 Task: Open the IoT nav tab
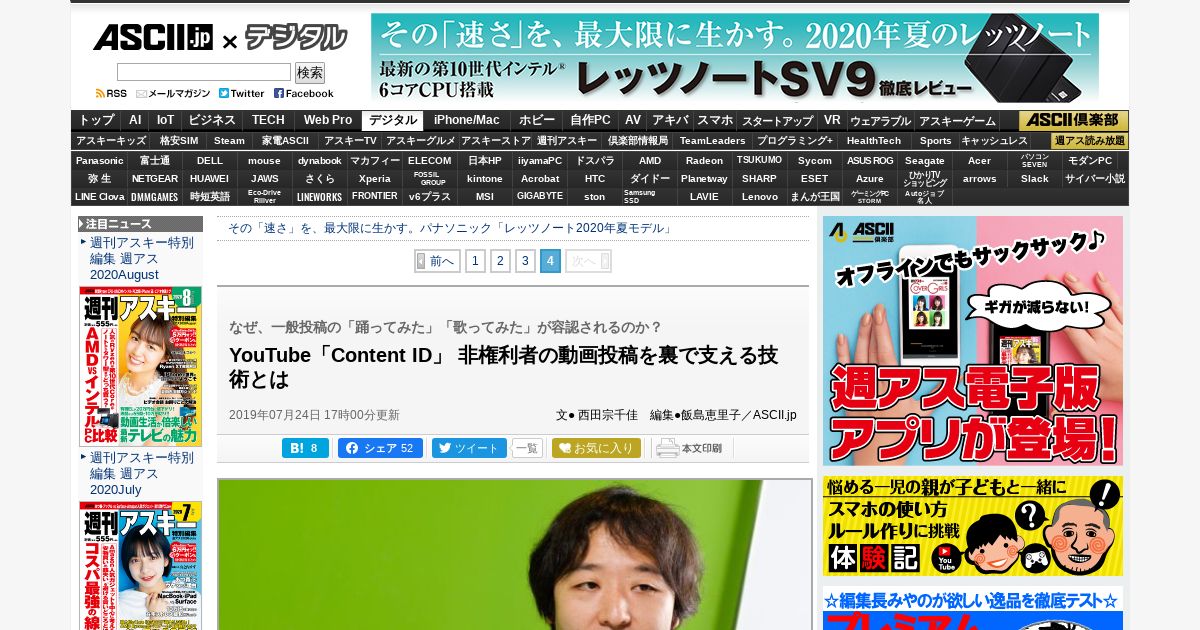click(165, 120)
